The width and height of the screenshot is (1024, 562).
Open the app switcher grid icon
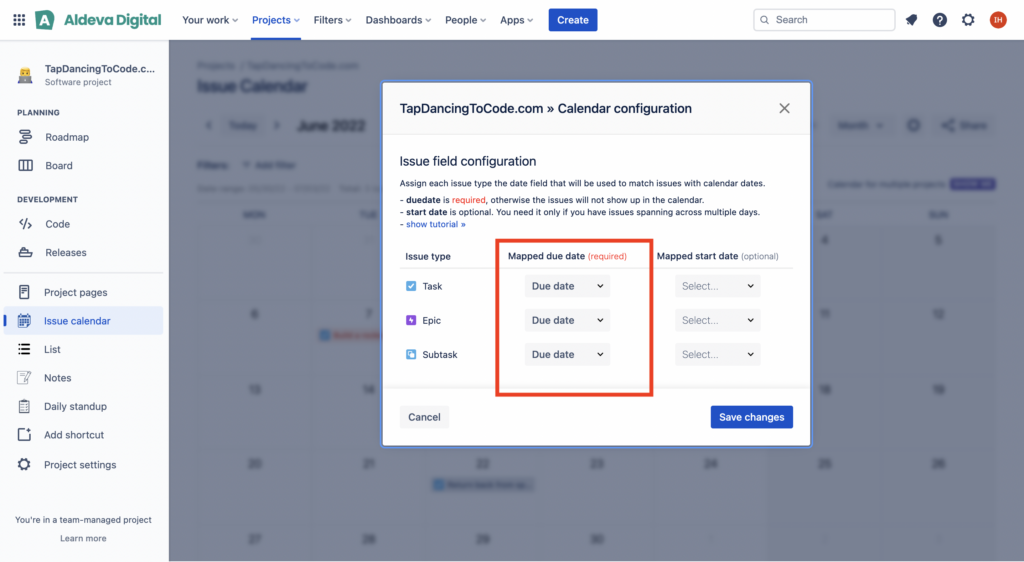coord(19,20)
